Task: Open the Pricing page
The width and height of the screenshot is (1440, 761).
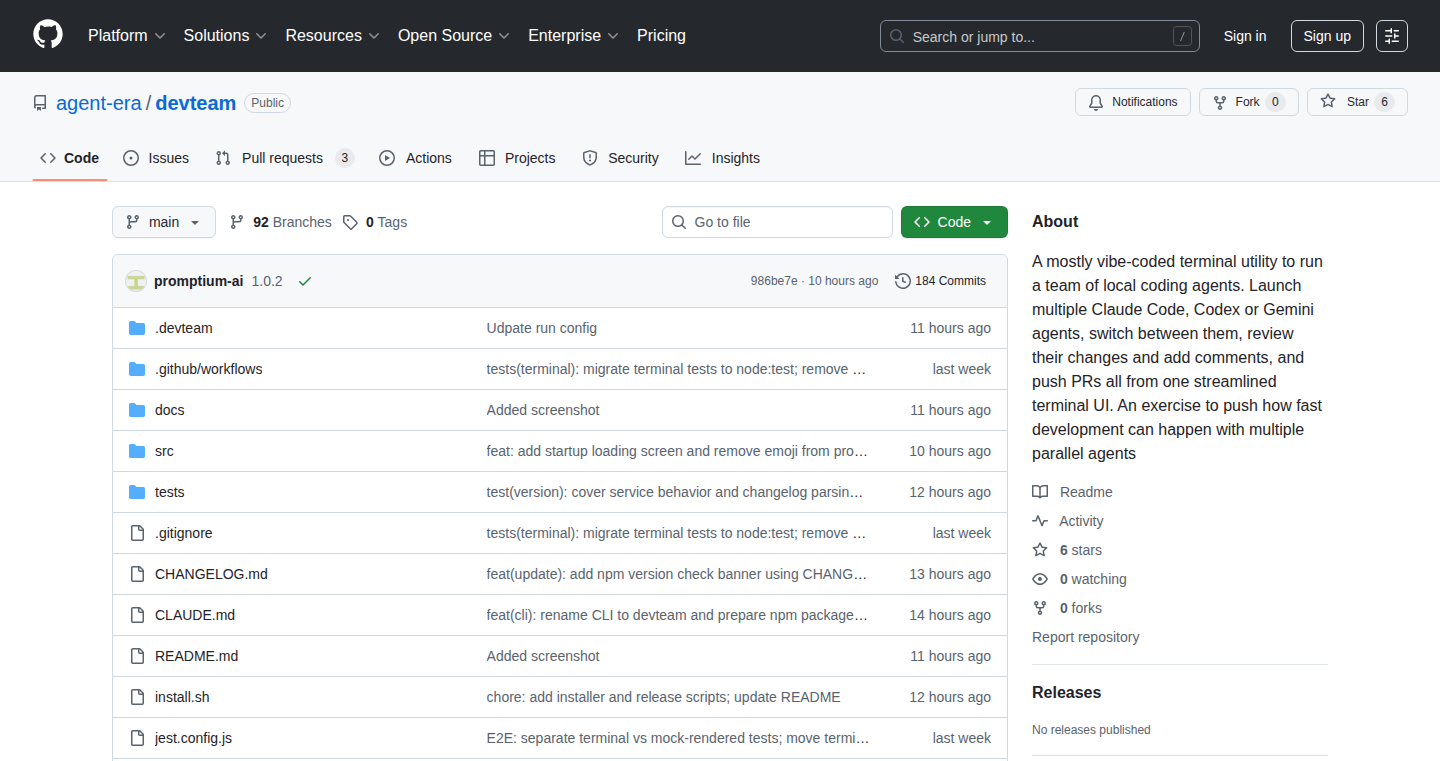Action: click(661, 35)
